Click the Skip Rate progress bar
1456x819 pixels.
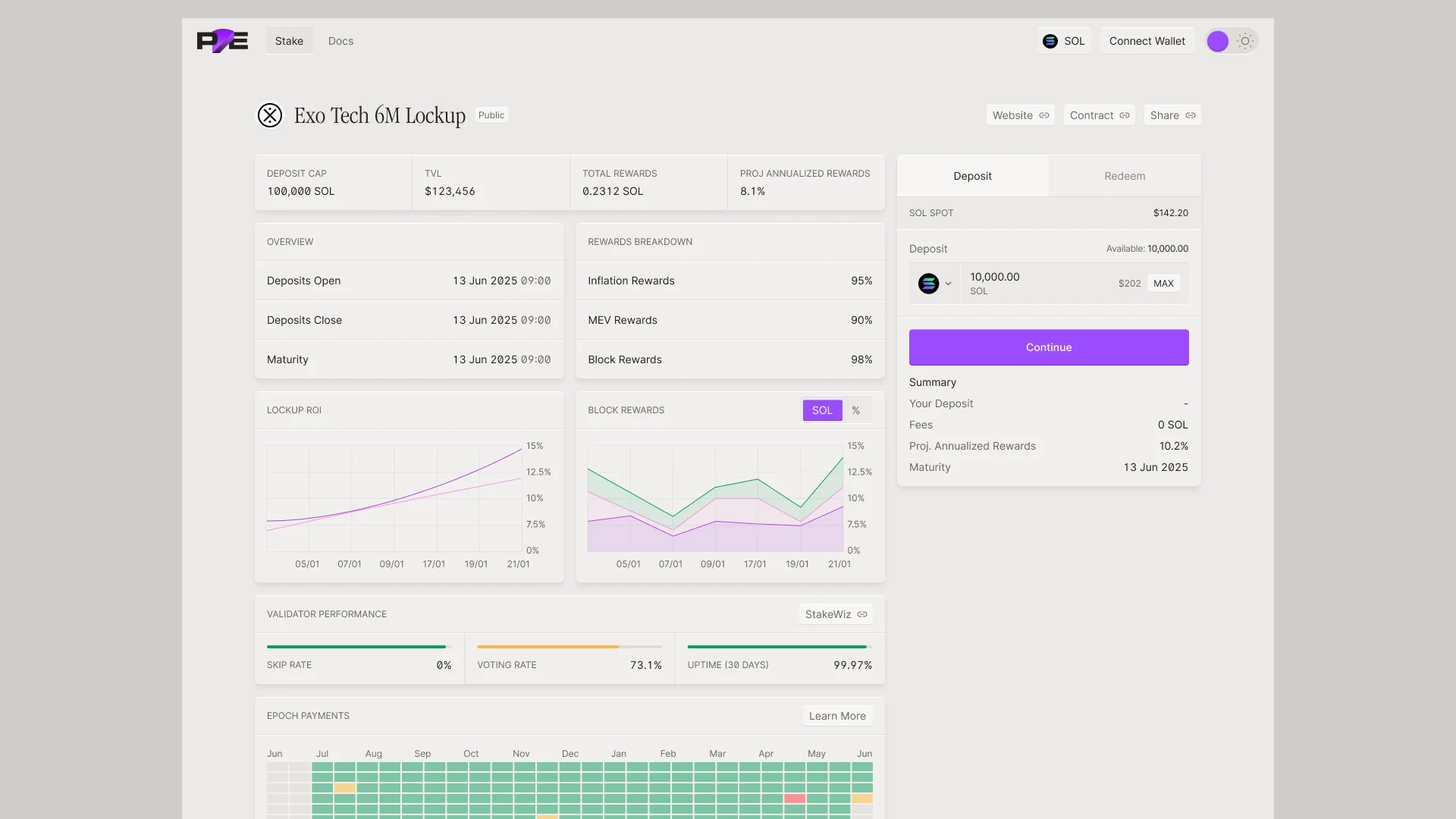click(x=359, y=647)
